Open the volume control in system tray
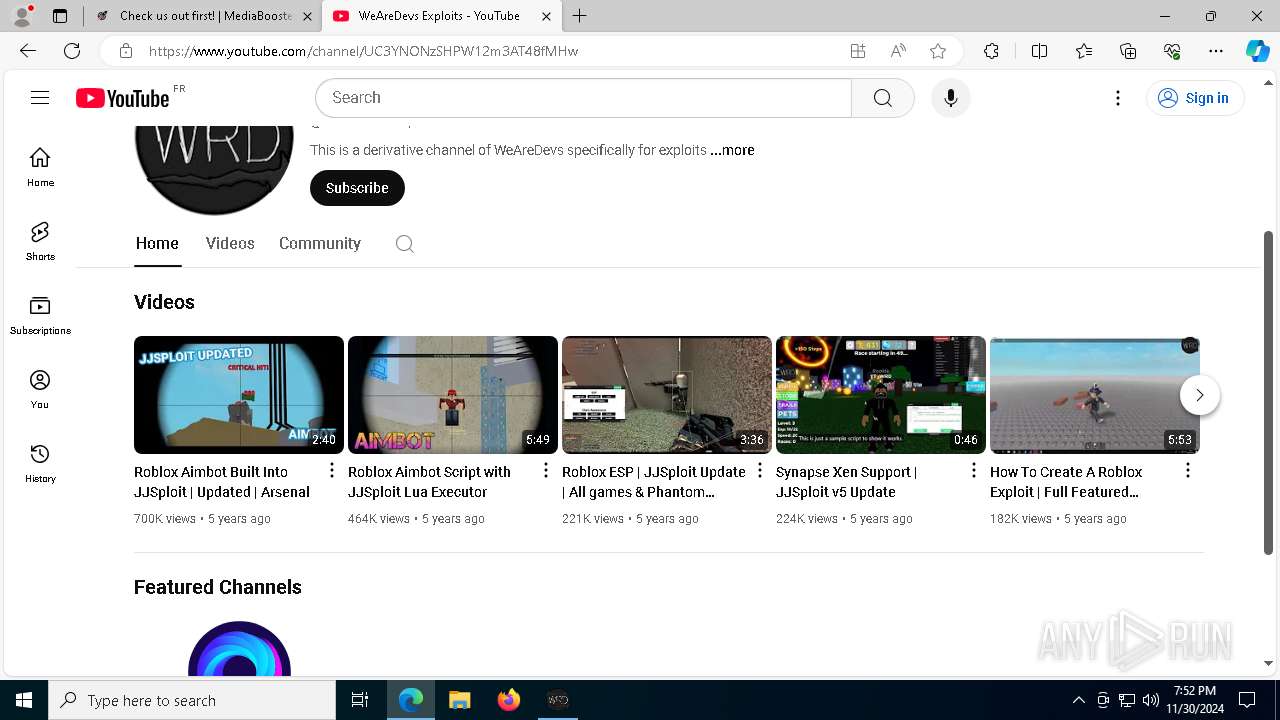Viewport: 1280px width, 720px height. point(1151,700)
